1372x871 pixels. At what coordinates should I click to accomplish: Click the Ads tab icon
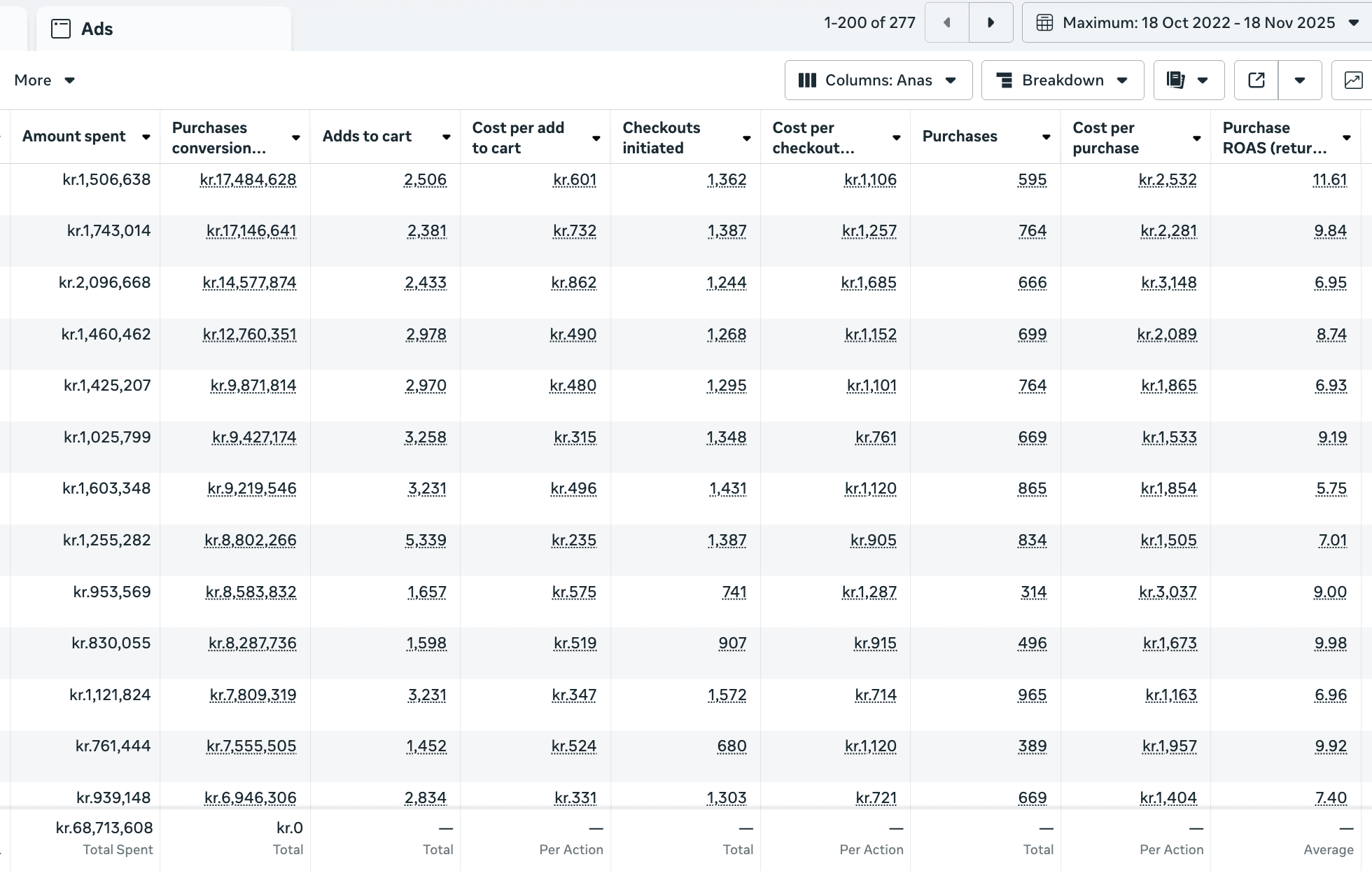pyautogui.click(x=61, y=29)
